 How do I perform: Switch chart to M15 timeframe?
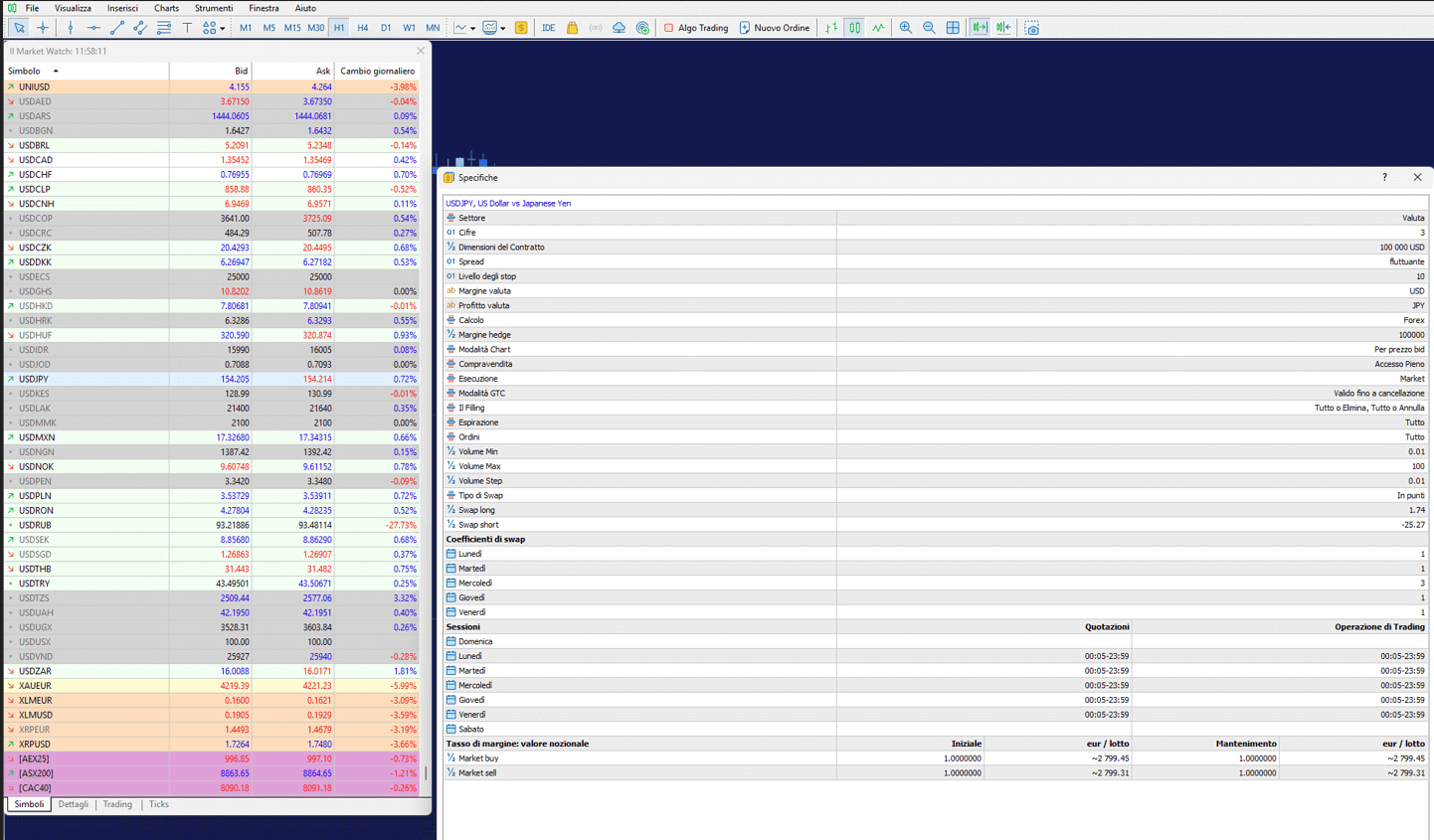(292, 28)
